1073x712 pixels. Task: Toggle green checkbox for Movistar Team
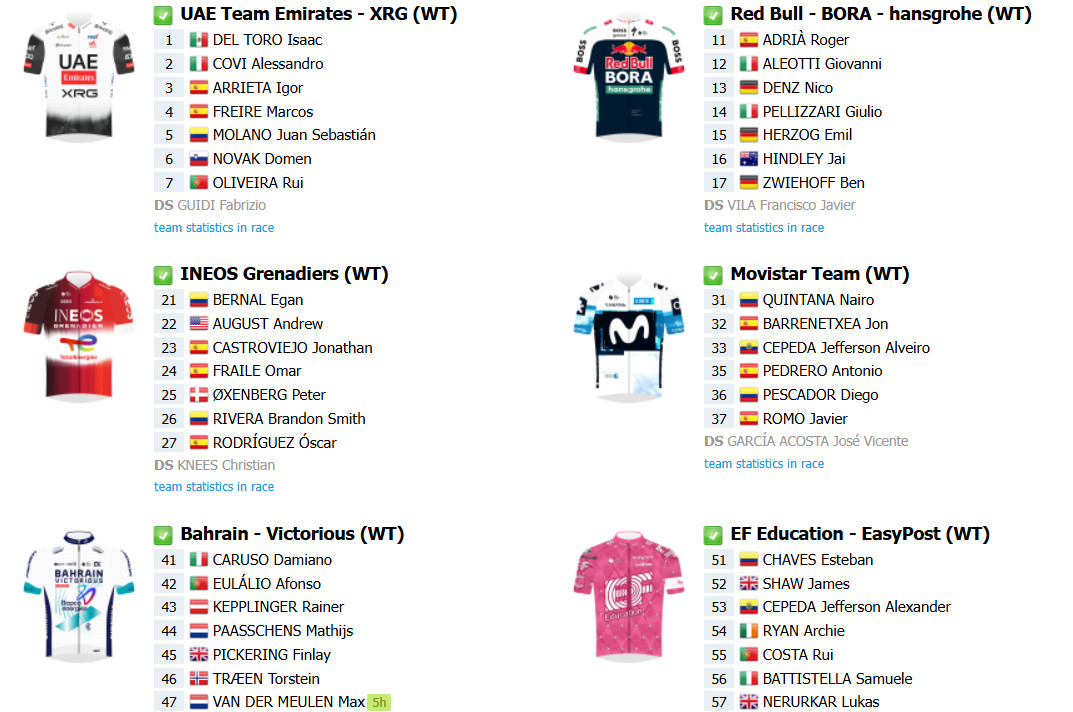pos(713,275)
